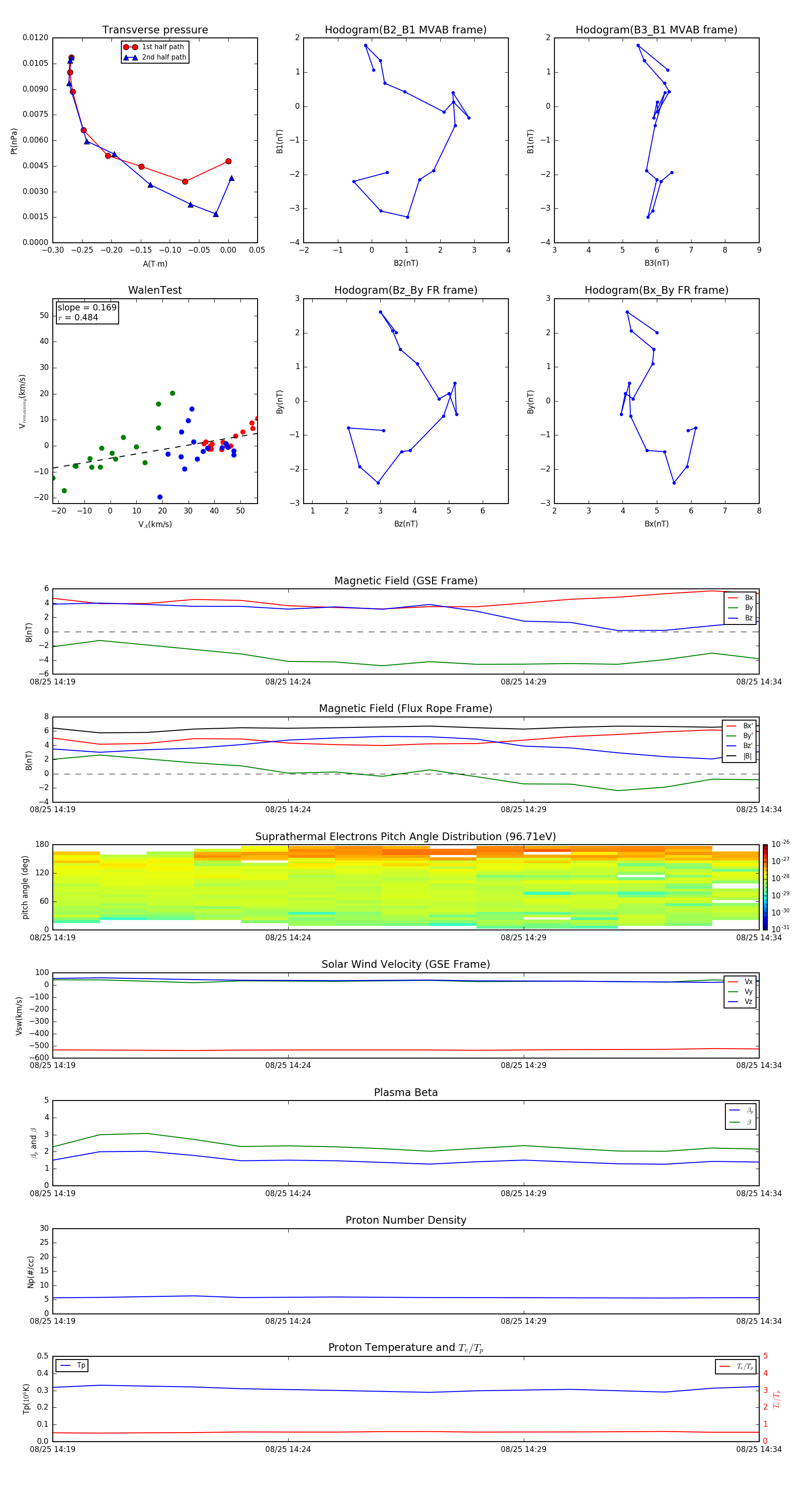Click the 'Bx(nT)' hodogram x-axis label
This screenshot has height=1489, width=812.
pyautogui.click(x=656, y=524)
